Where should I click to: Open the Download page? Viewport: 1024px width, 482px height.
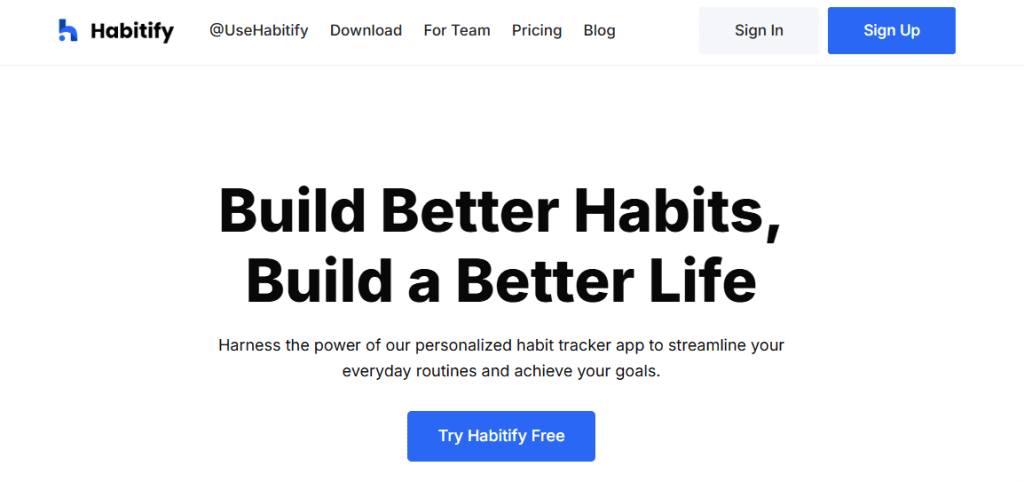tap(366, 31)
